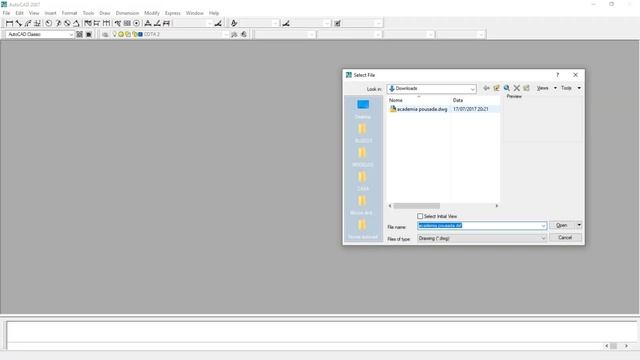The height and width of the screenshot is (360, 640).
Task: Click the Tolerance tool icon
Action: coord(127,23)
